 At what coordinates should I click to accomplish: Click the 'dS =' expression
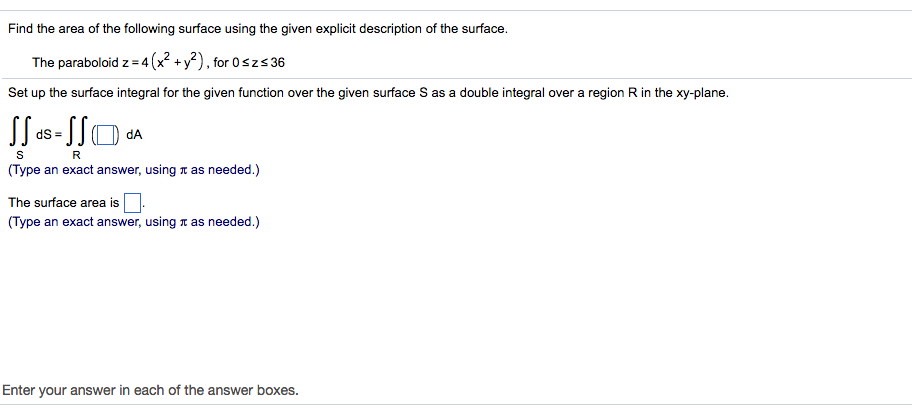pos(47,136)
